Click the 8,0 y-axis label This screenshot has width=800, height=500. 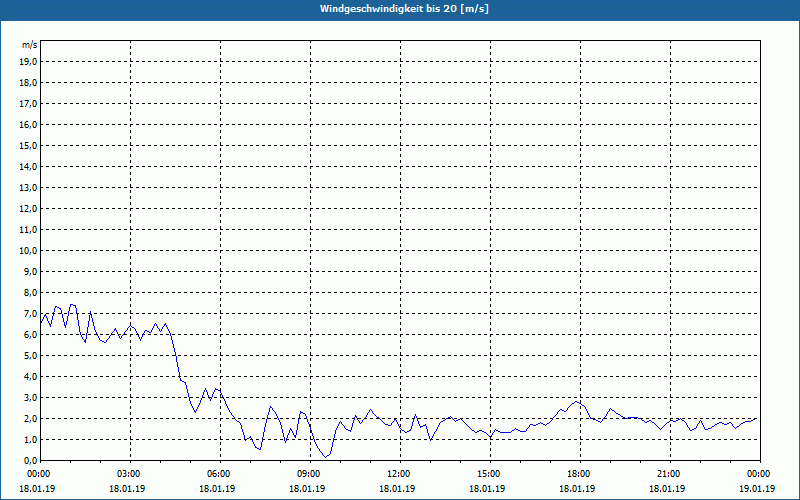30,292
